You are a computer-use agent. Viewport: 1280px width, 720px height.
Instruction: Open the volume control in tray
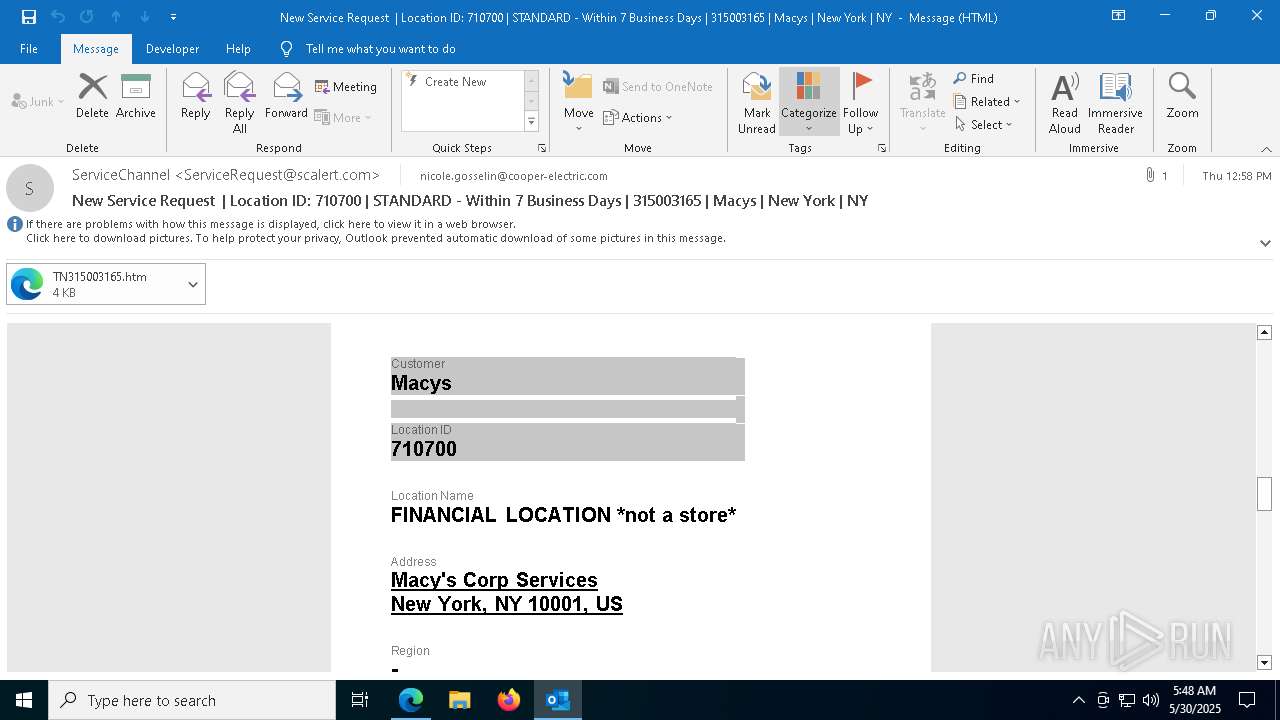pos(1151,700)
